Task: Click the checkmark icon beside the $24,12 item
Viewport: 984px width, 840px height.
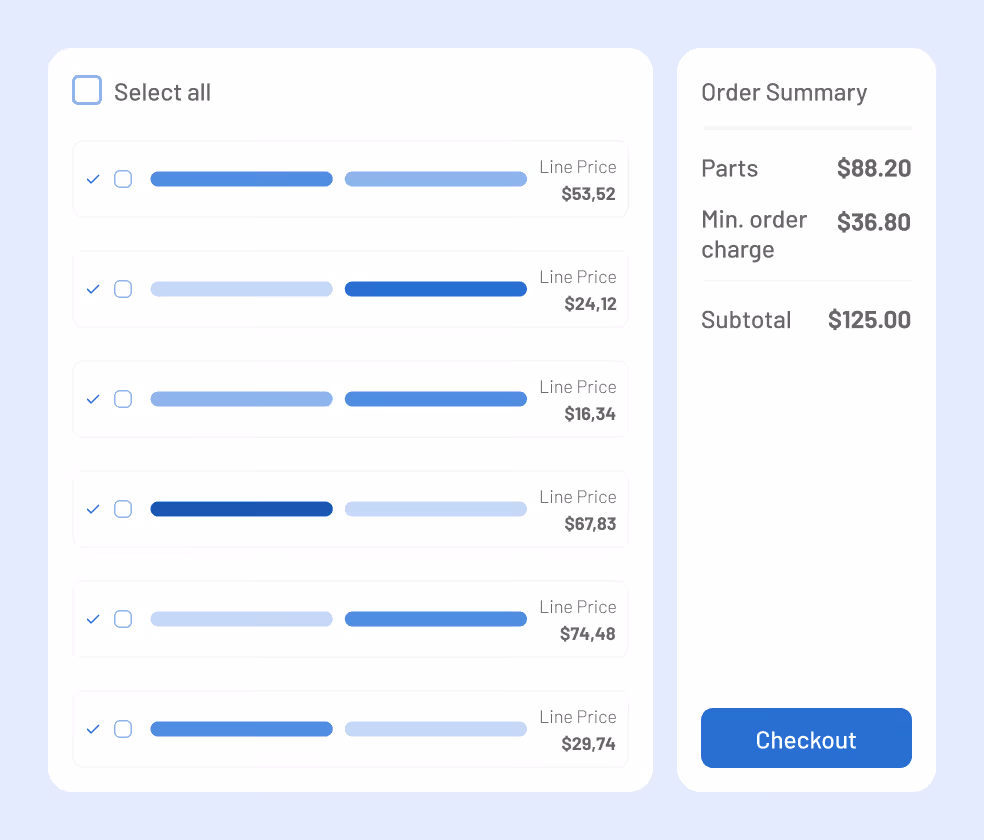Action: (x=93, y=289)
